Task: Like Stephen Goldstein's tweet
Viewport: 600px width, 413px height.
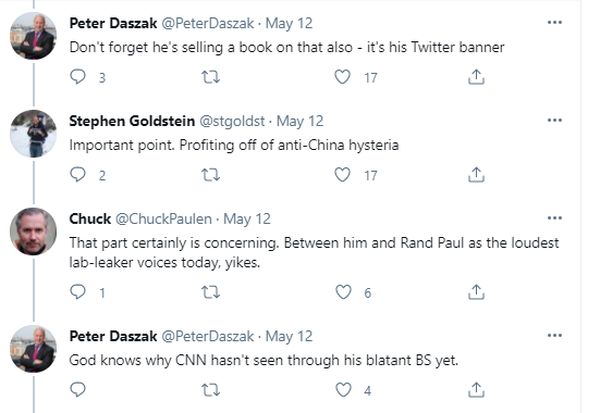Action: point(343,175)
